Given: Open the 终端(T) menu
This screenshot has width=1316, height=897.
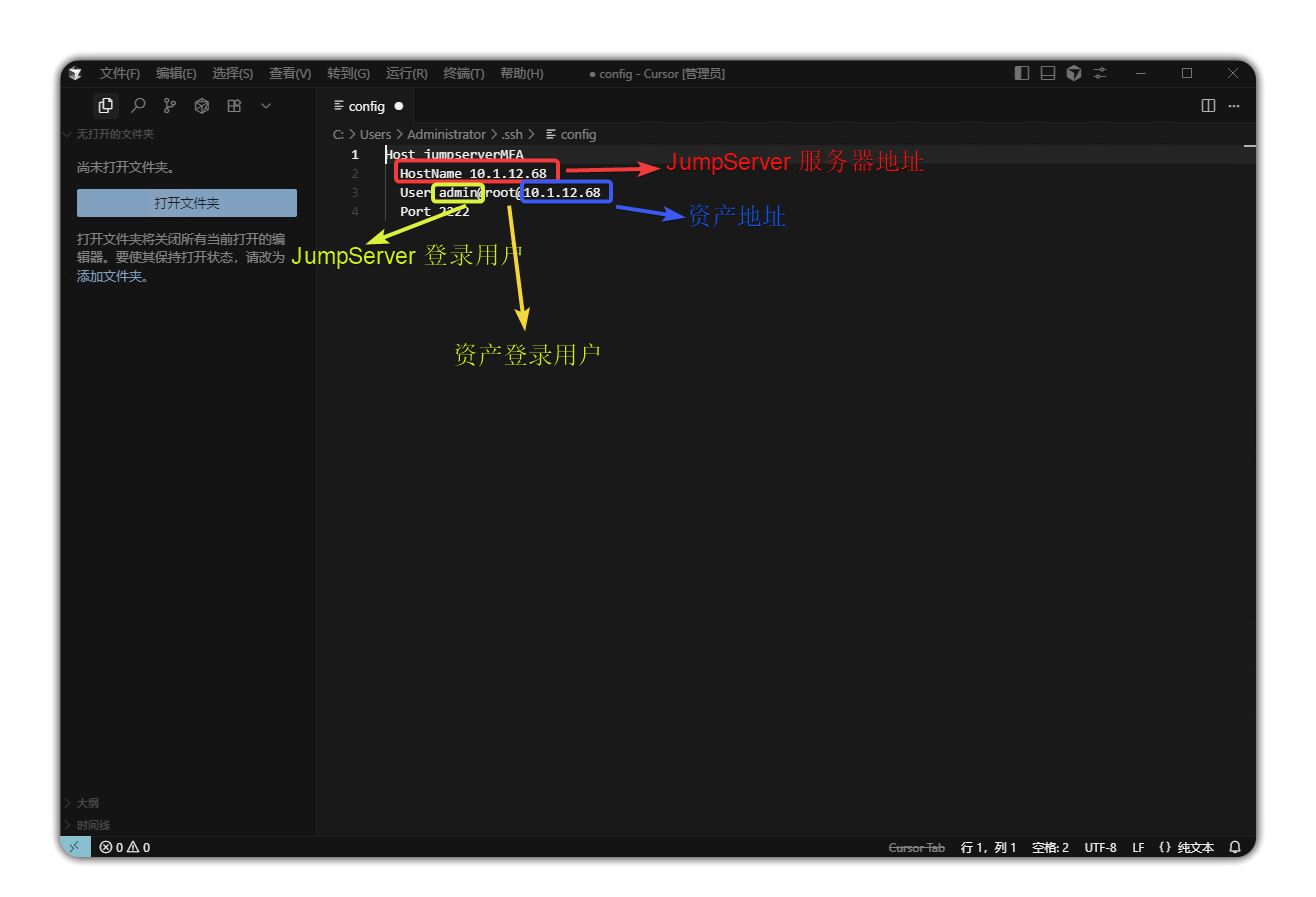Looking at the screenshot, I should (464, 73).
